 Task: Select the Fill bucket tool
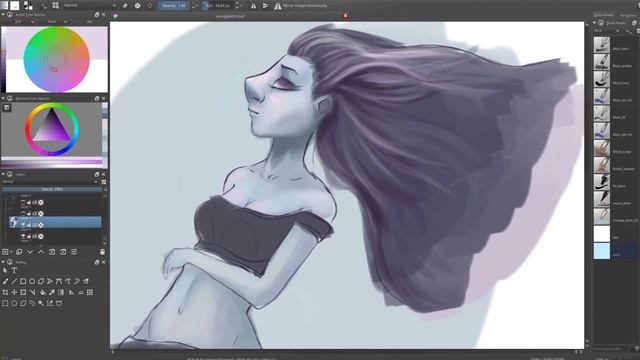tap(43, 292)
